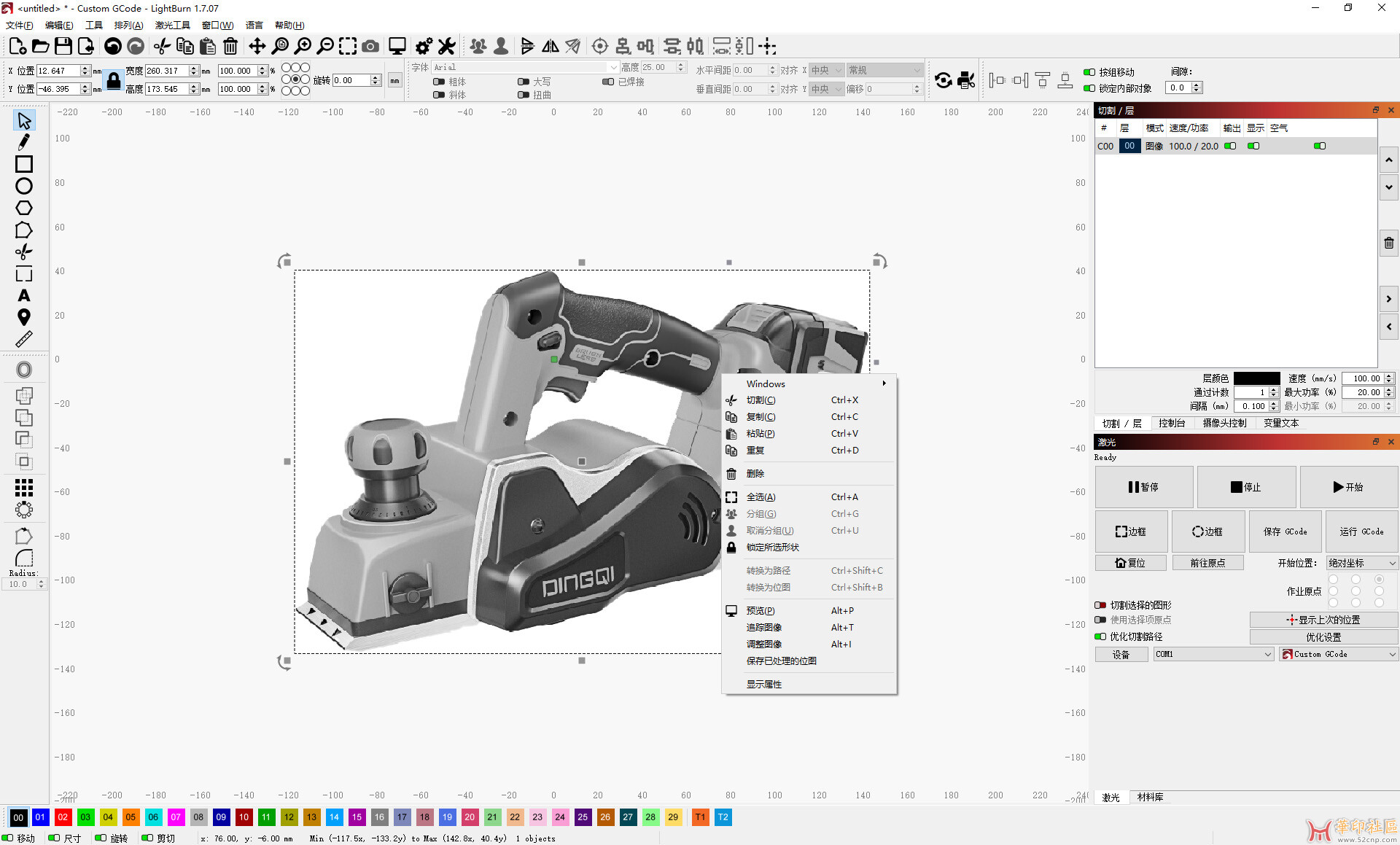Viewport: 1400px width, 845px height.
Task: Switch to 材料库 tab
Action: click(x=1151, y=797)
